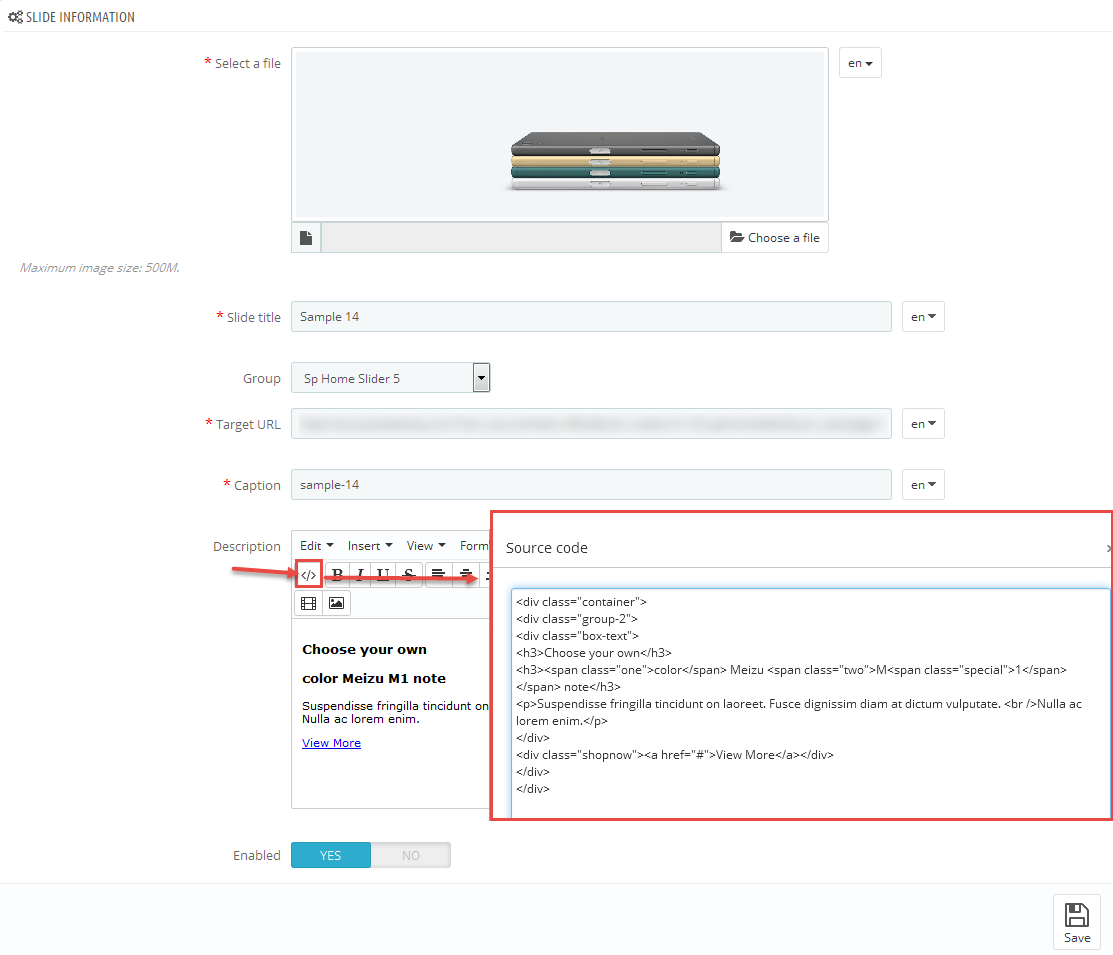This screenshot has height=955, width=1113.
Task: Follow the View More link in description
Action: [x=331, y=743]
